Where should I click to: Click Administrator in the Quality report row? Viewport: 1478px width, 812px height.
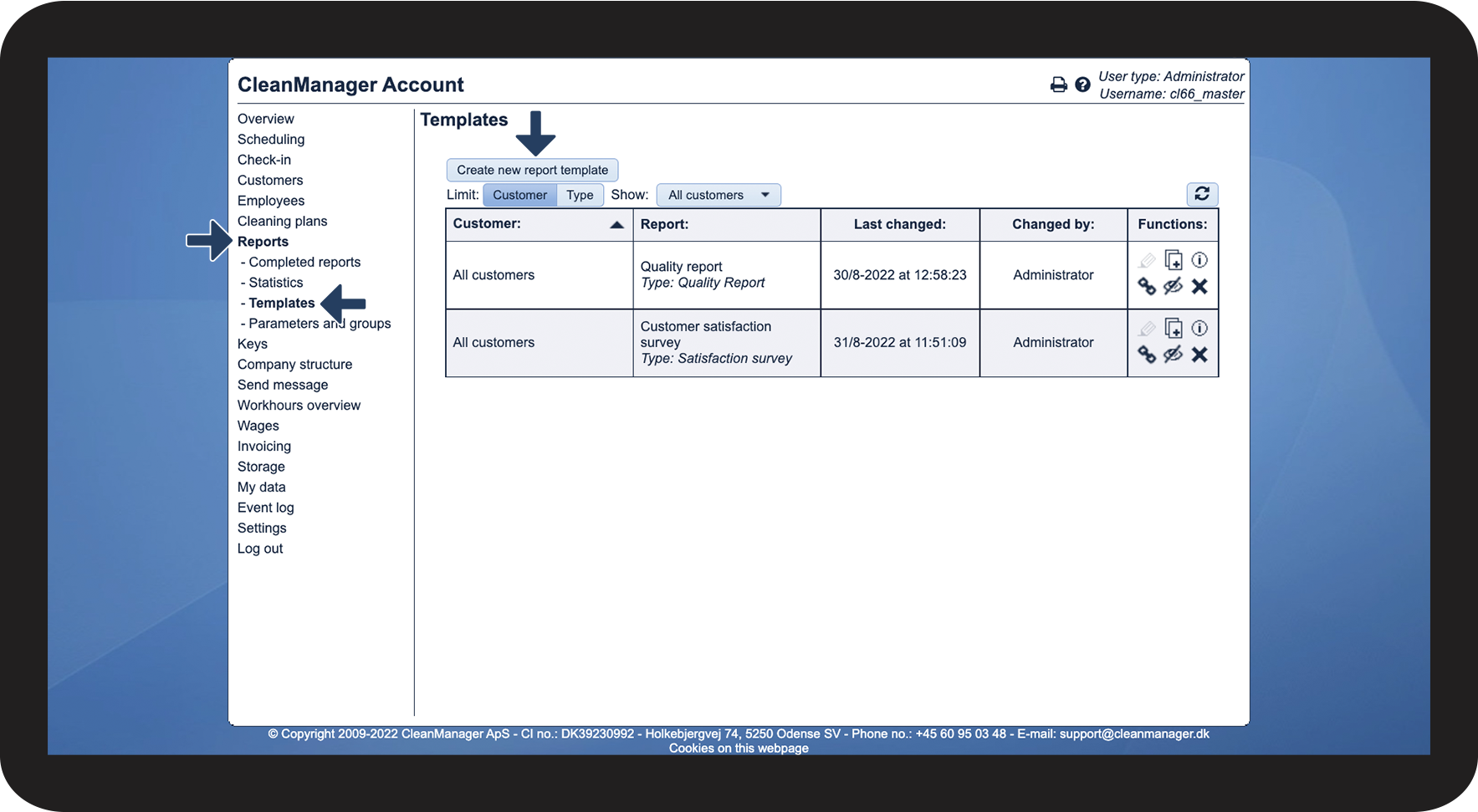[1053, 275]
